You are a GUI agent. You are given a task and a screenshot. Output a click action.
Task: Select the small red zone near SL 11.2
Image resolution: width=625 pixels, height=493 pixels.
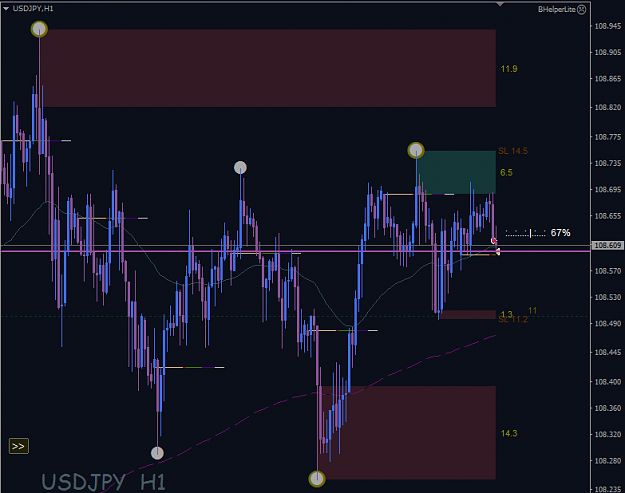coord(468,314)
